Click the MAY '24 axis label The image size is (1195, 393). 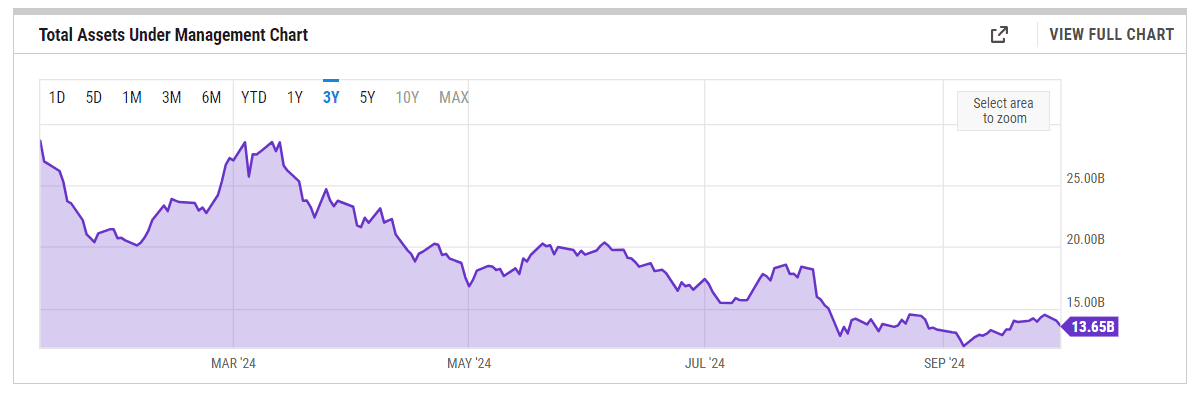(x=469, y=364)
